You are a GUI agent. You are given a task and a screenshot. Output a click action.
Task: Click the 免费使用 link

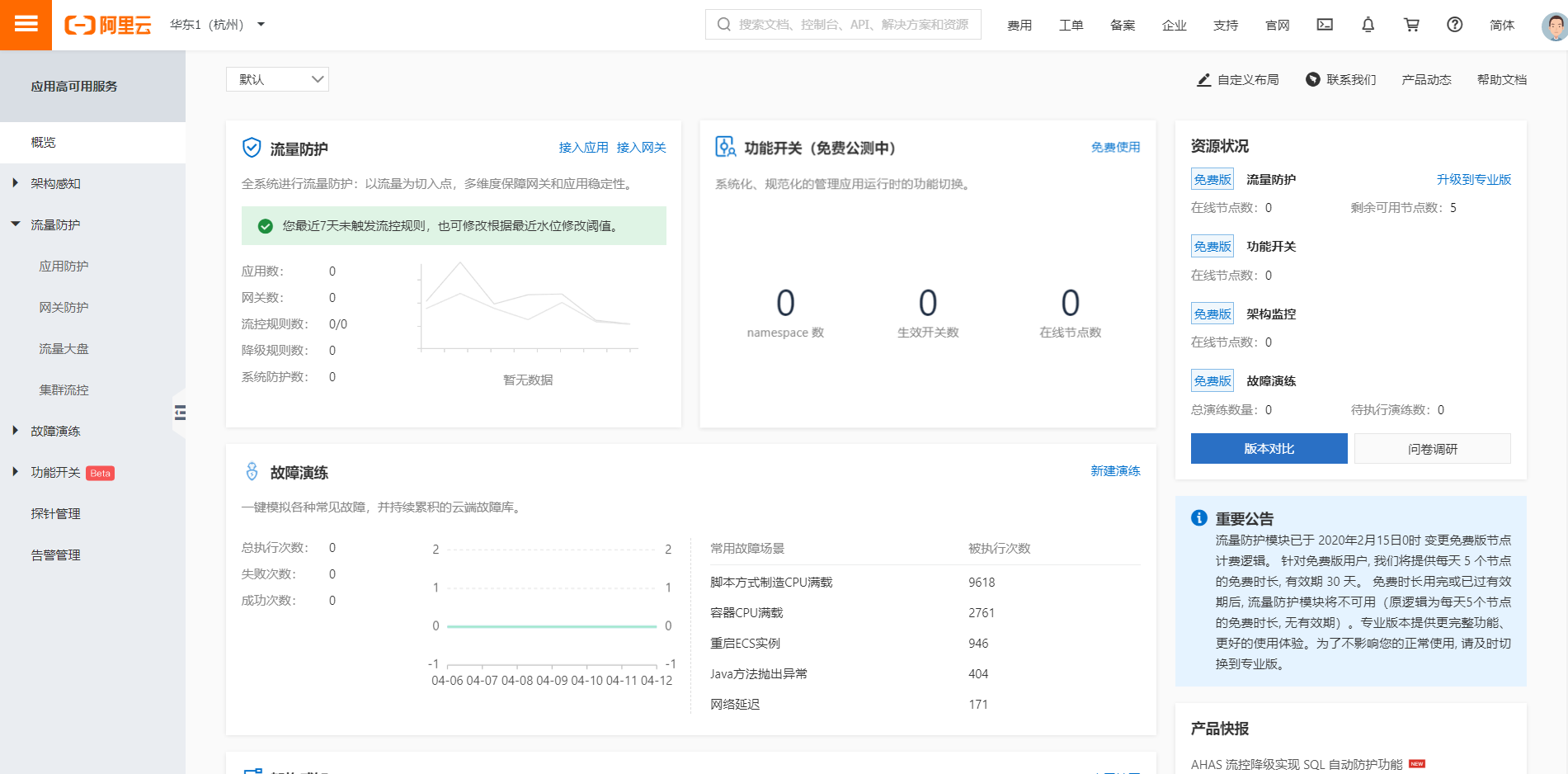(x=1115, y=147)
